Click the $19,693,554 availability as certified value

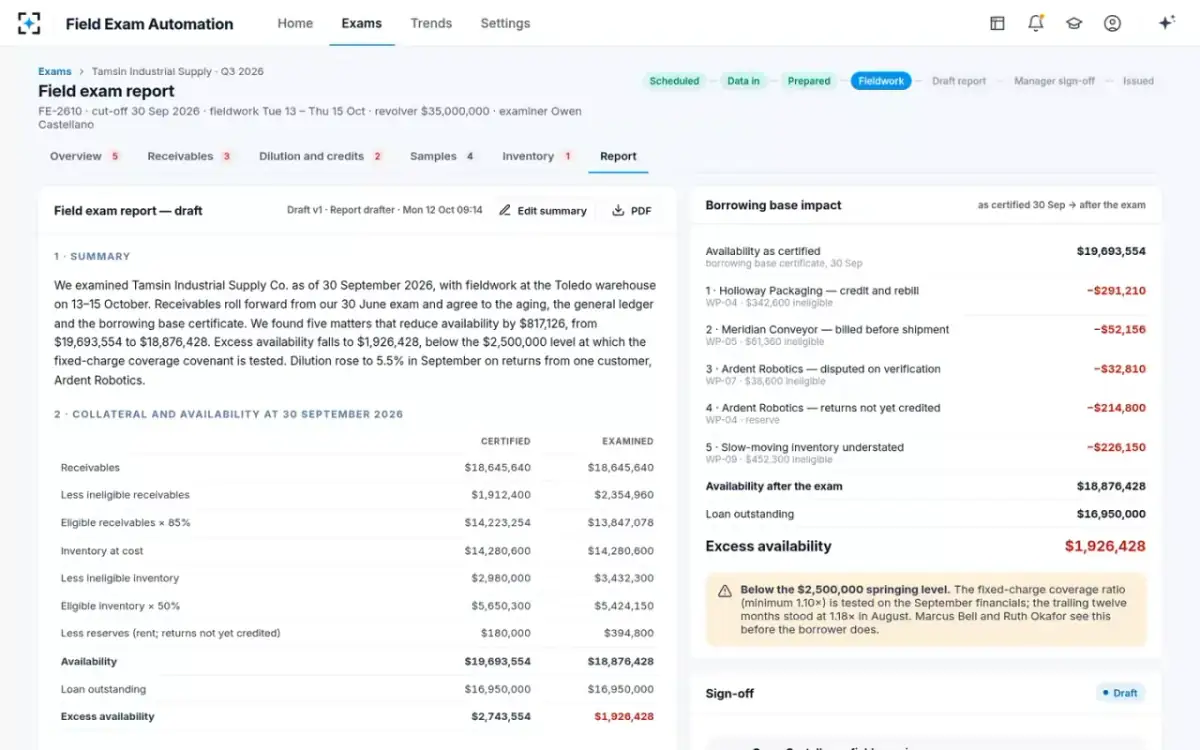1111,252
